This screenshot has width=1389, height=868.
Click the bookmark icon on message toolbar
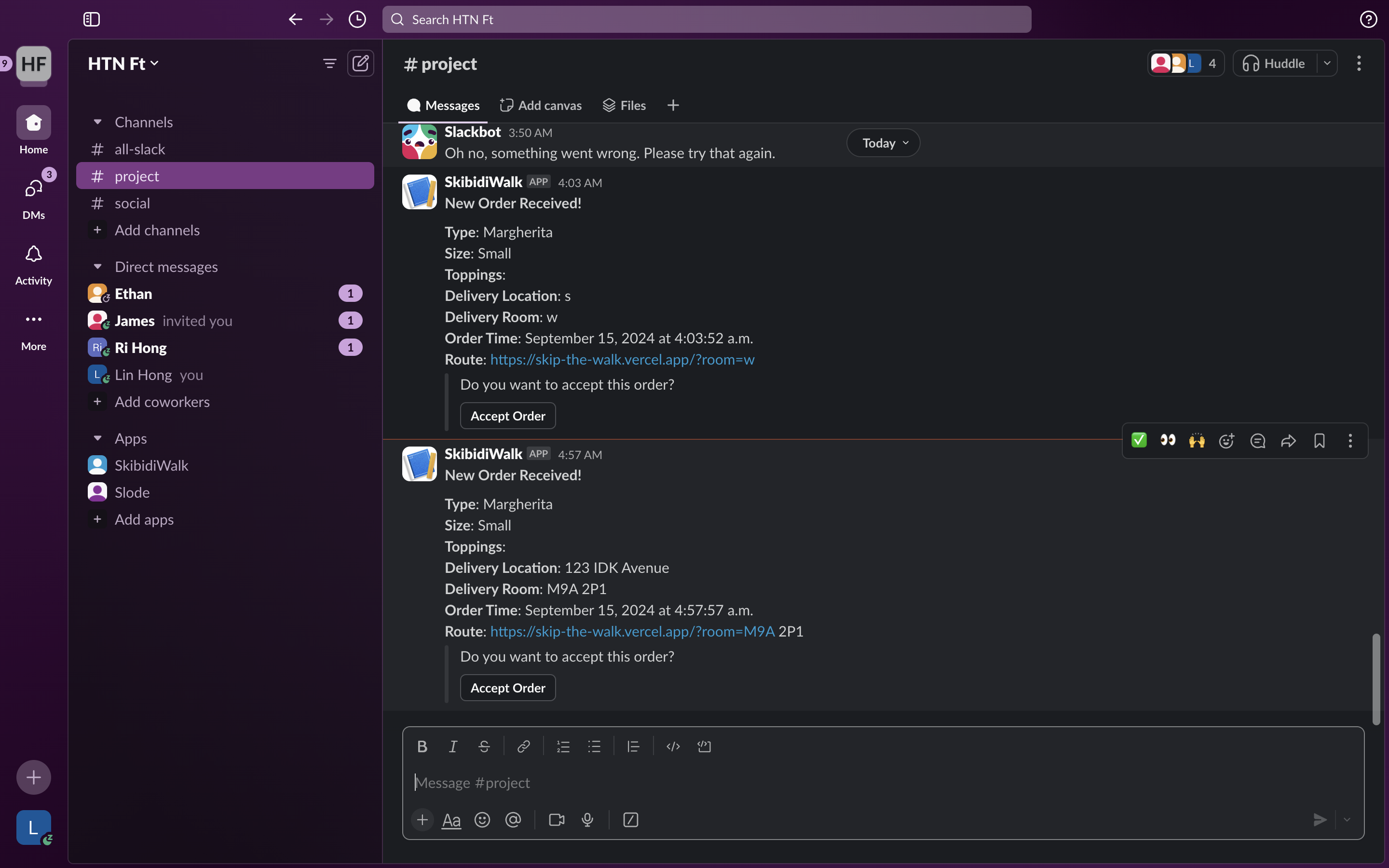(1319, 441)
